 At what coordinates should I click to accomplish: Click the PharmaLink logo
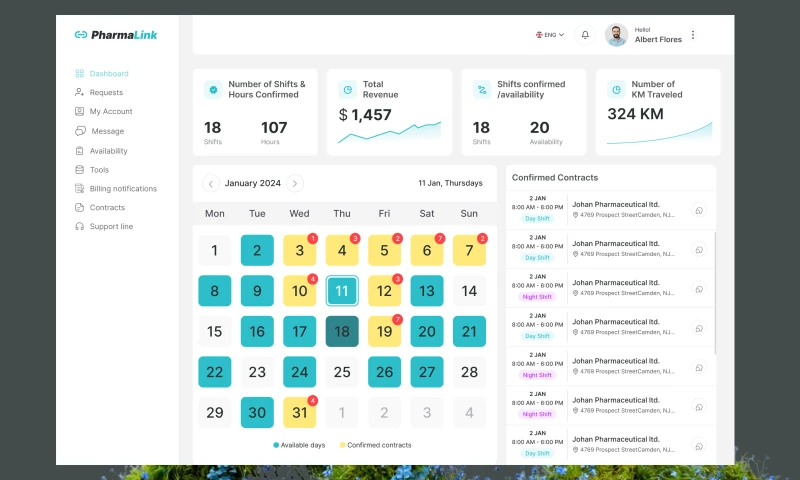click(x=116, y=35)
